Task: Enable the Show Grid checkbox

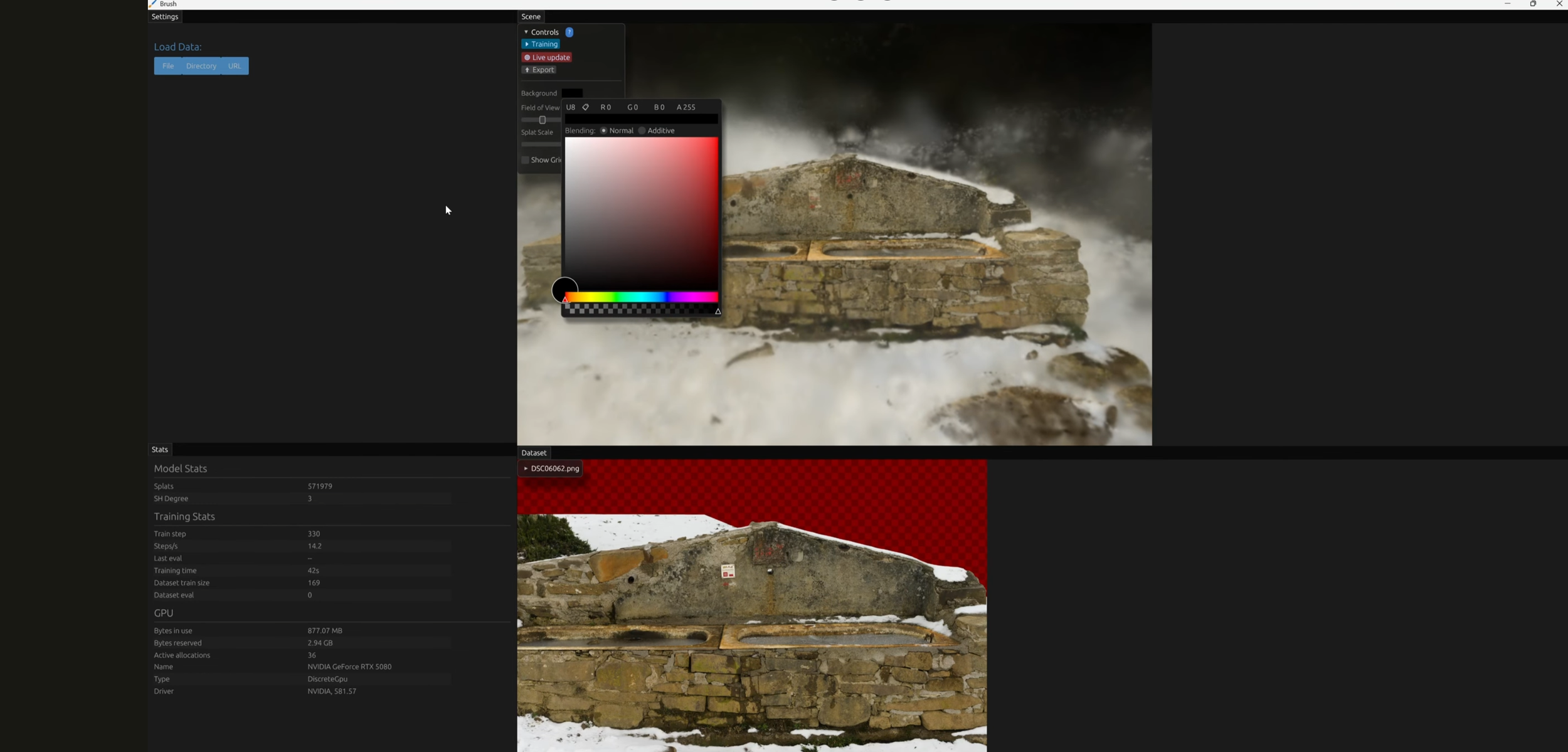Action: pos(526,160)
